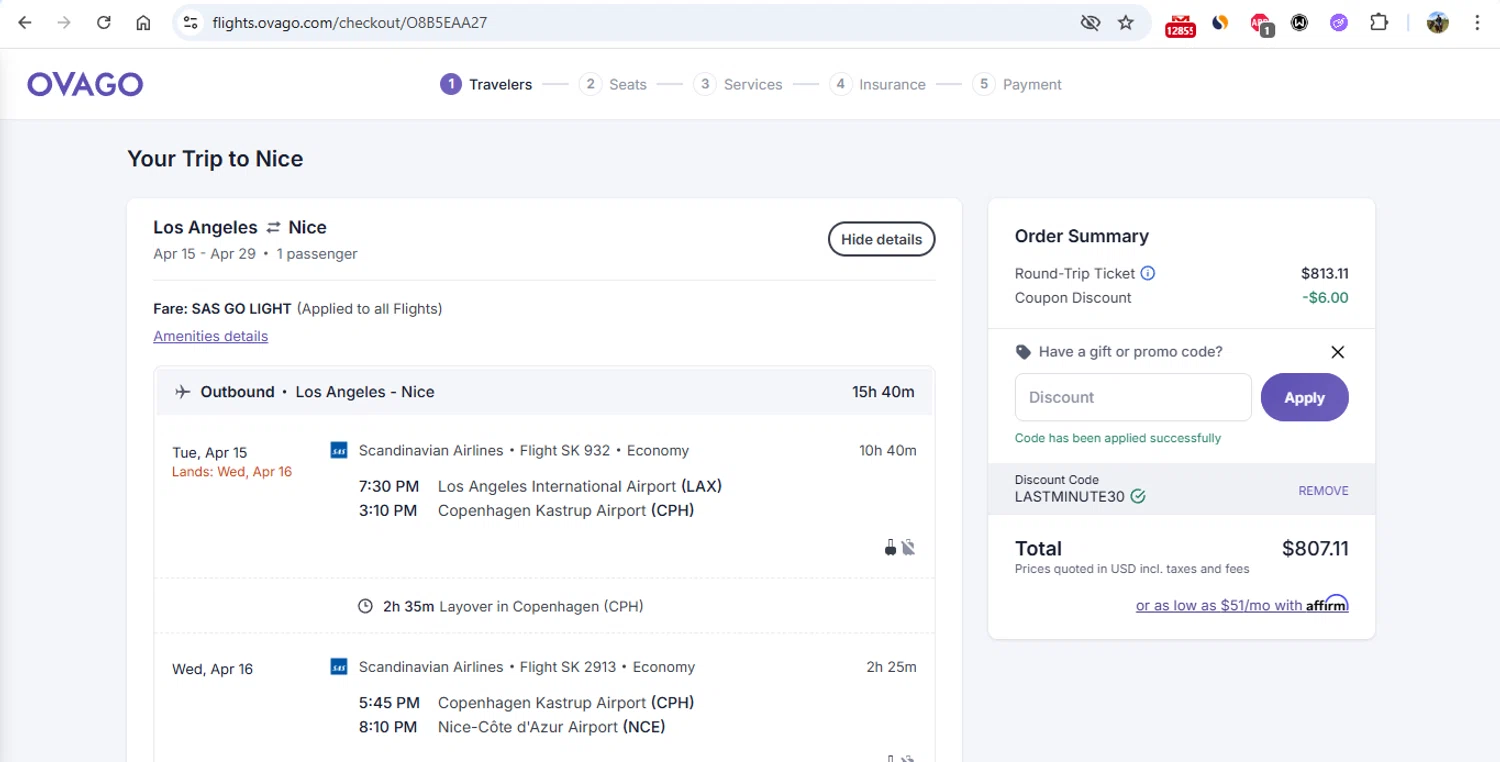
Task: Go to step 4 Insurance
Action: click(x=877, y=84)
